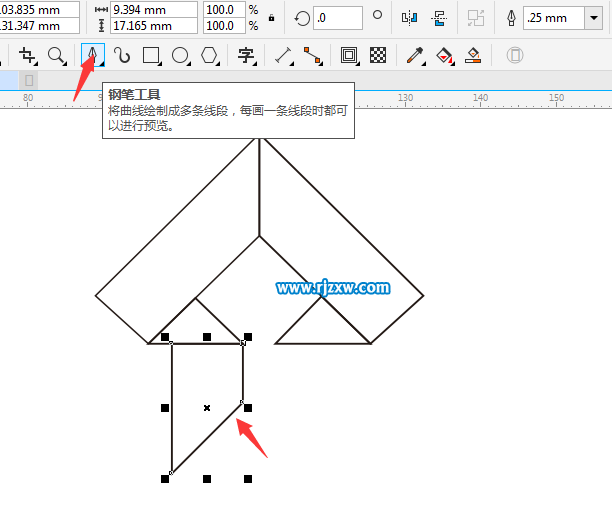Click the greyed-out rounded toolbar icon
Viewport: 612px width, 527px height.
point(515,55)
